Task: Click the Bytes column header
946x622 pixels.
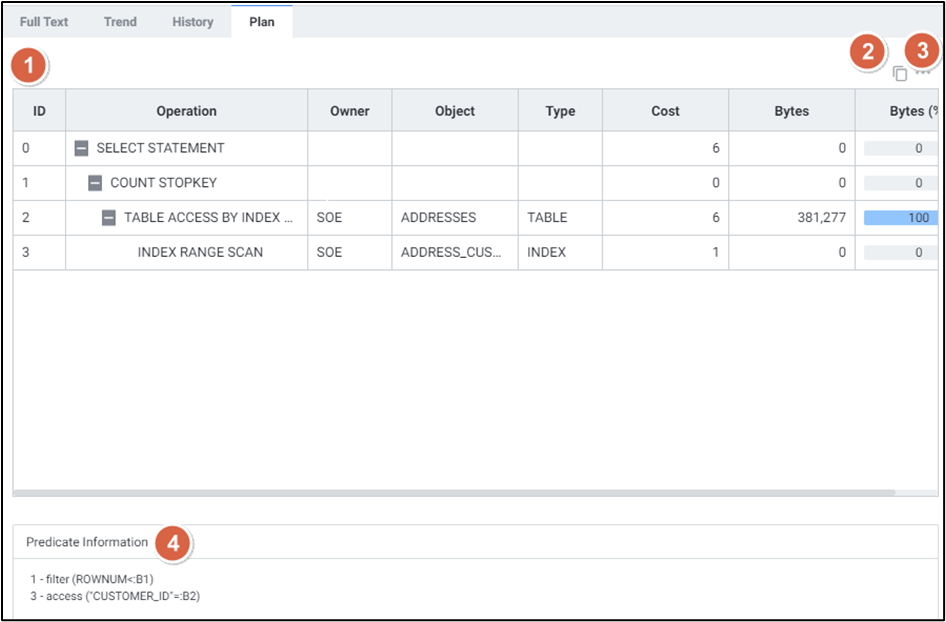Action: tap(791, 111)
